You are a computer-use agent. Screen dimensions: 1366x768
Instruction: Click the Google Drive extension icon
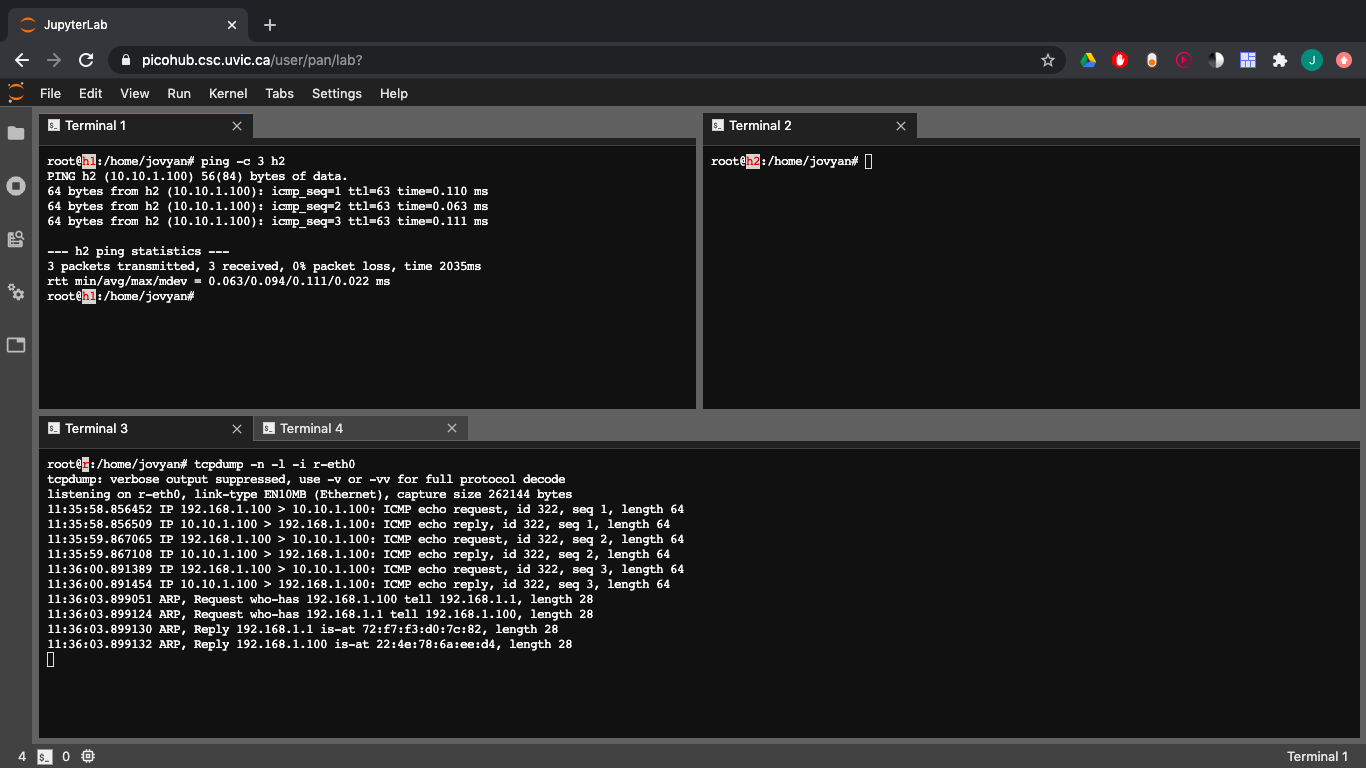coord(1088,60)
